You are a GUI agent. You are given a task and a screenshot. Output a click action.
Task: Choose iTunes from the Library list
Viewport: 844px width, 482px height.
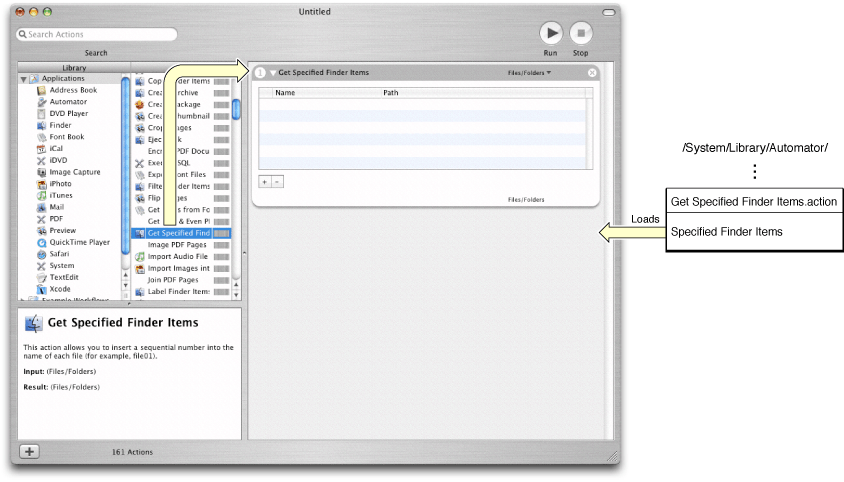(66, 195)
